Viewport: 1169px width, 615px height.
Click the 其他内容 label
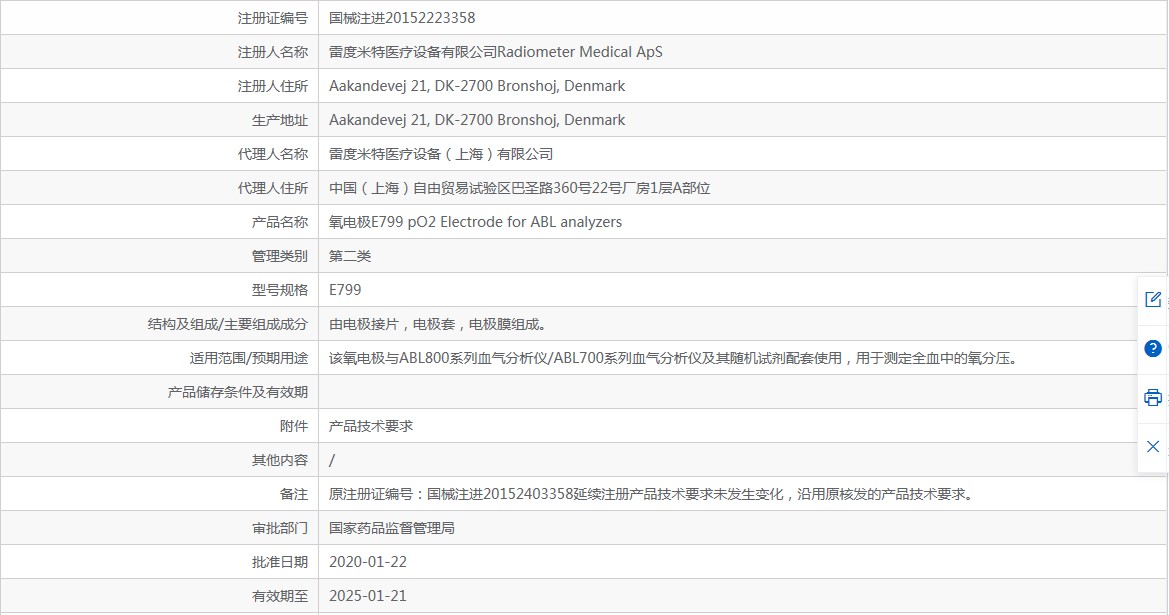click(x=280, y=461)
